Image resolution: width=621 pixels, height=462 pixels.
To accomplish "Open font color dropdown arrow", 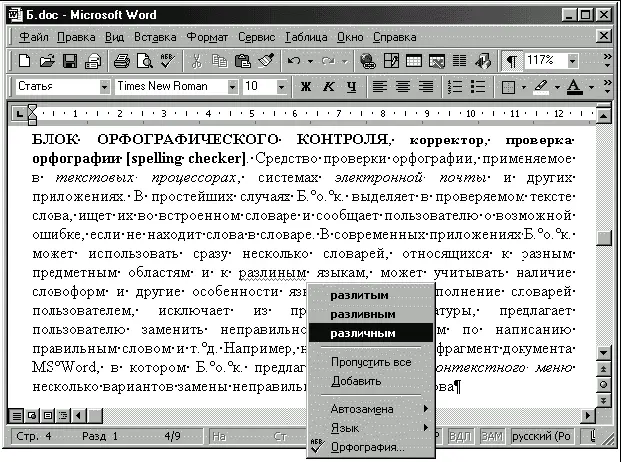I will tap(591, 87).
